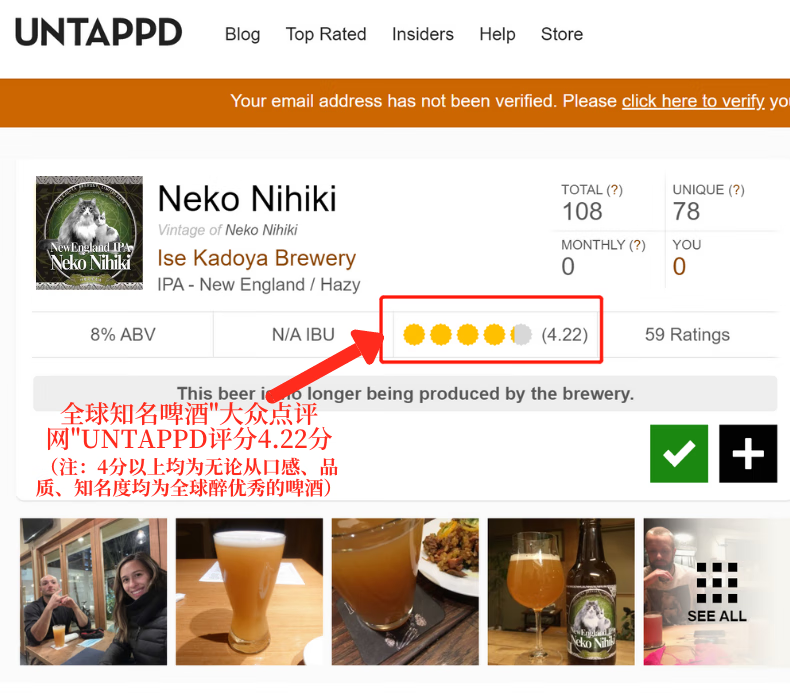Open the Blog menu item

242,34
